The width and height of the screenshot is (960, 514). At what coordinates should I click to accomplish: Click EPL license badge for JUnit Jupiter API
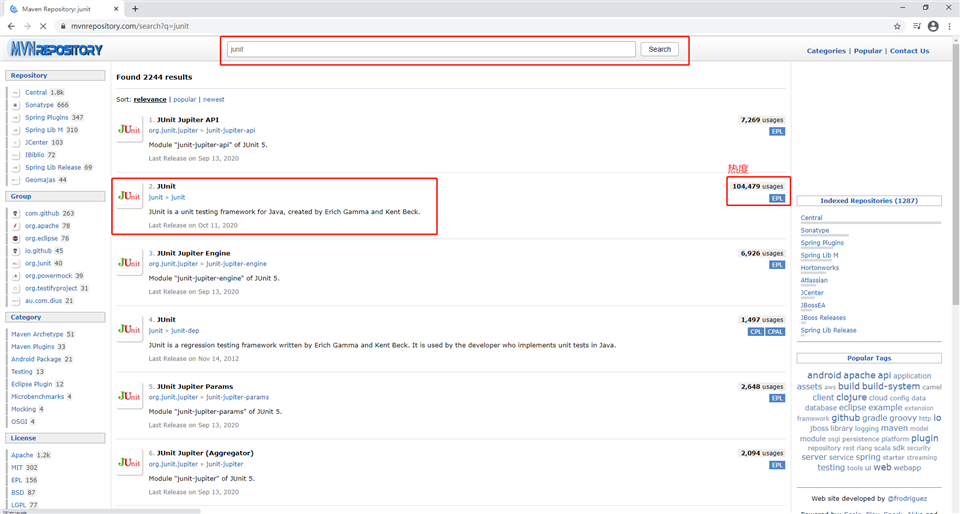point(777,132)
